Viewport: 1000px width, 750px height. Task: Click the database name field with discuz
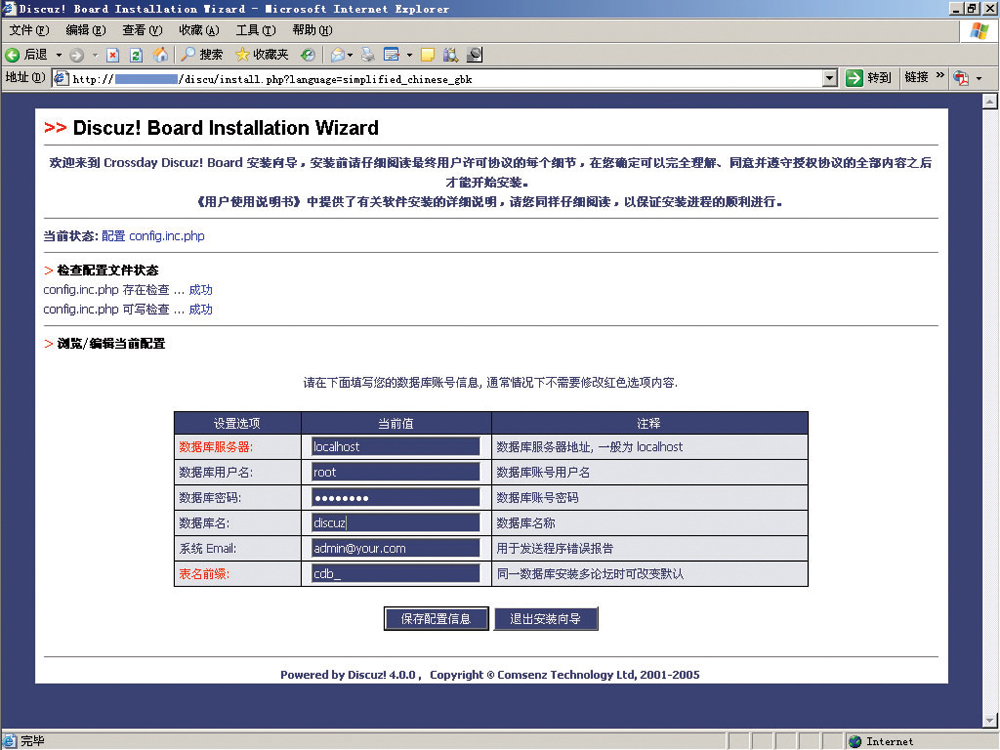click(x=395, y=523)
